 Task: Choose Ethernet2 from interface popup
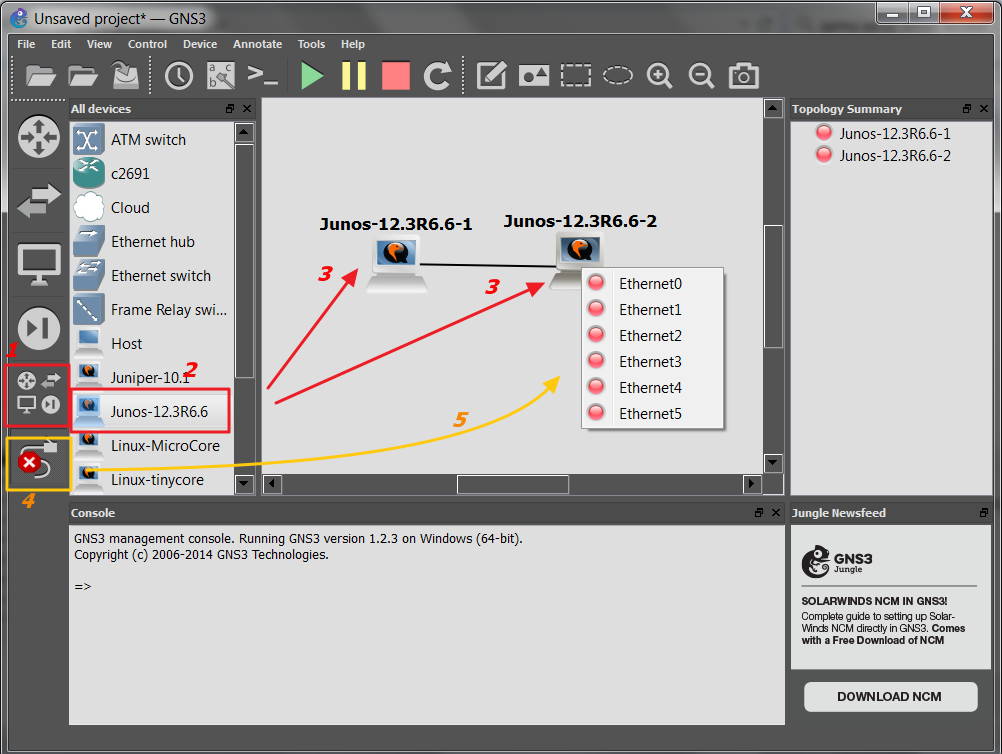coord(652,335)
